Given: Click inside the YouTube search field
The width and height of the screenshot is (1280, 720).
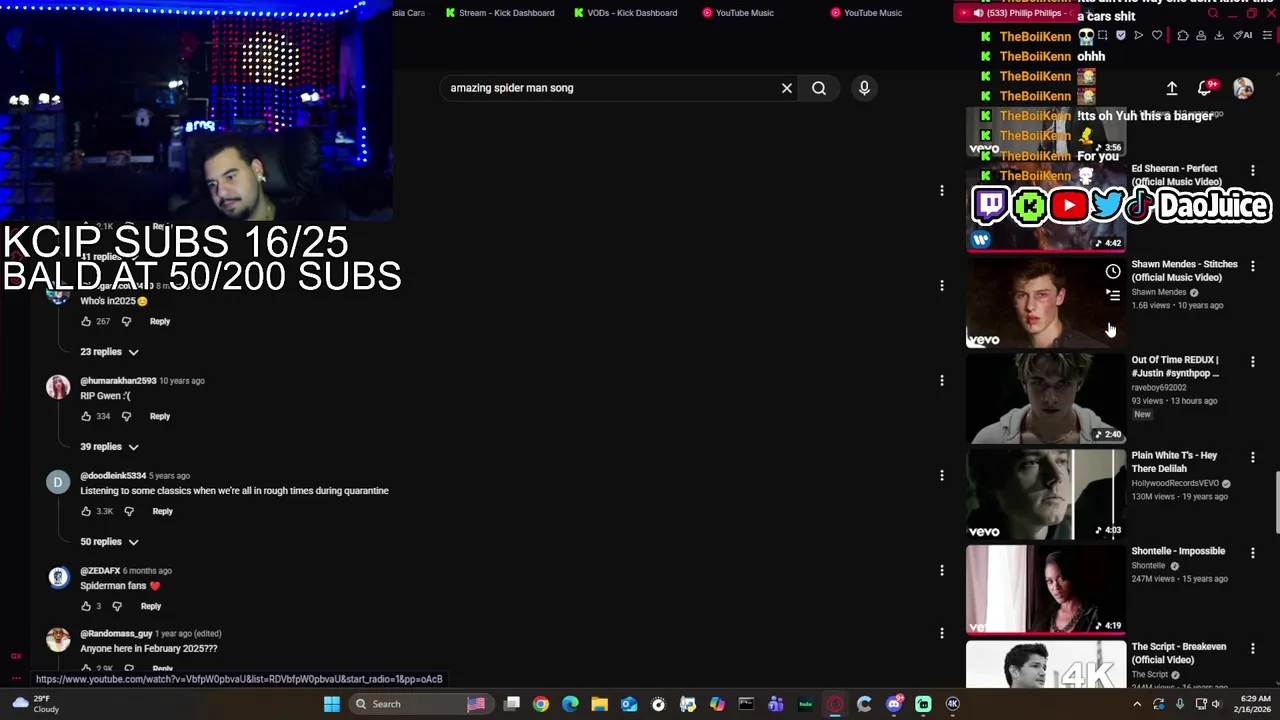Looking at the screenshot, I should click(610, 88).
